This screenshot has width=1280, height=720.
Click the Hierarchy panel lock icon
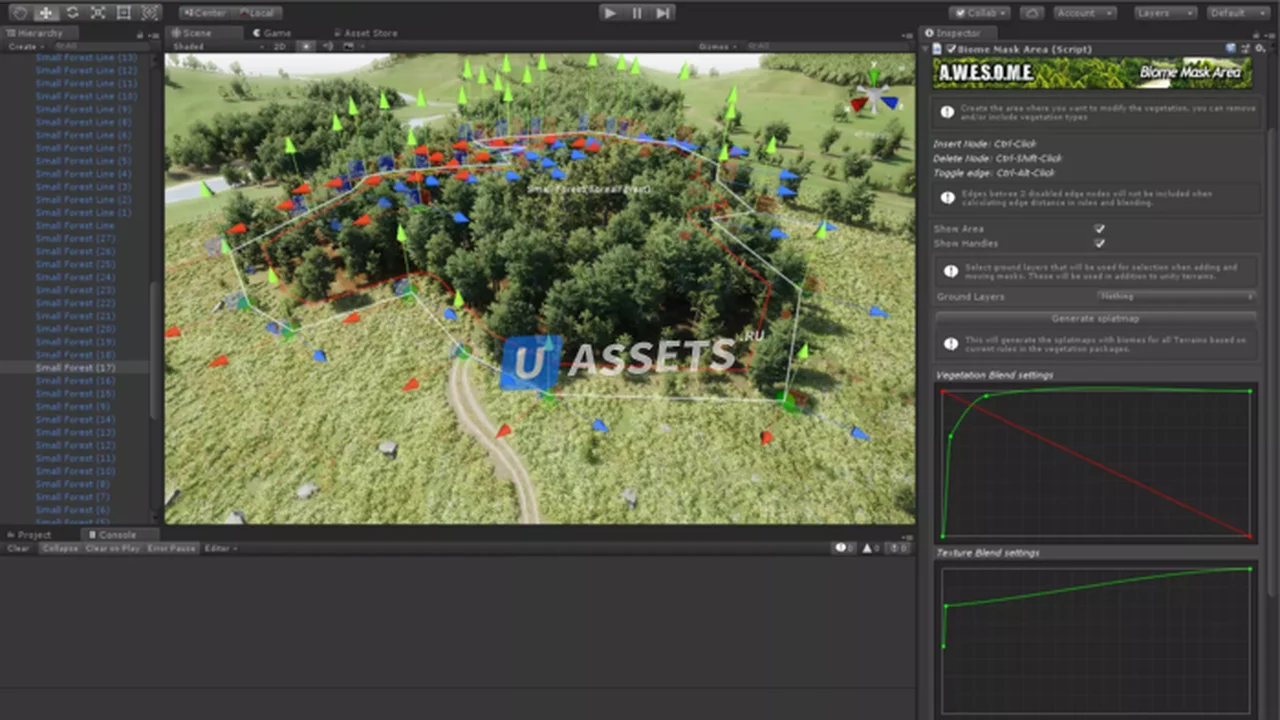pos(140,34)
